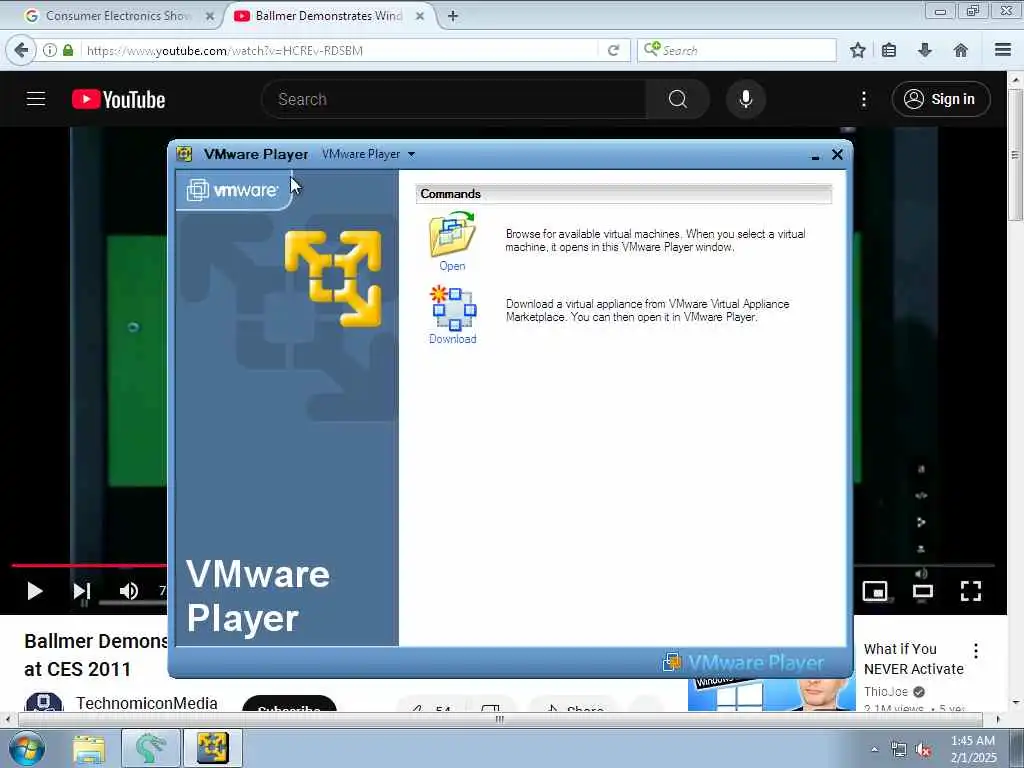This screenshot has width=1024, height=768.
Task: Skip to next YouTube video
Action: click(82, 591)
